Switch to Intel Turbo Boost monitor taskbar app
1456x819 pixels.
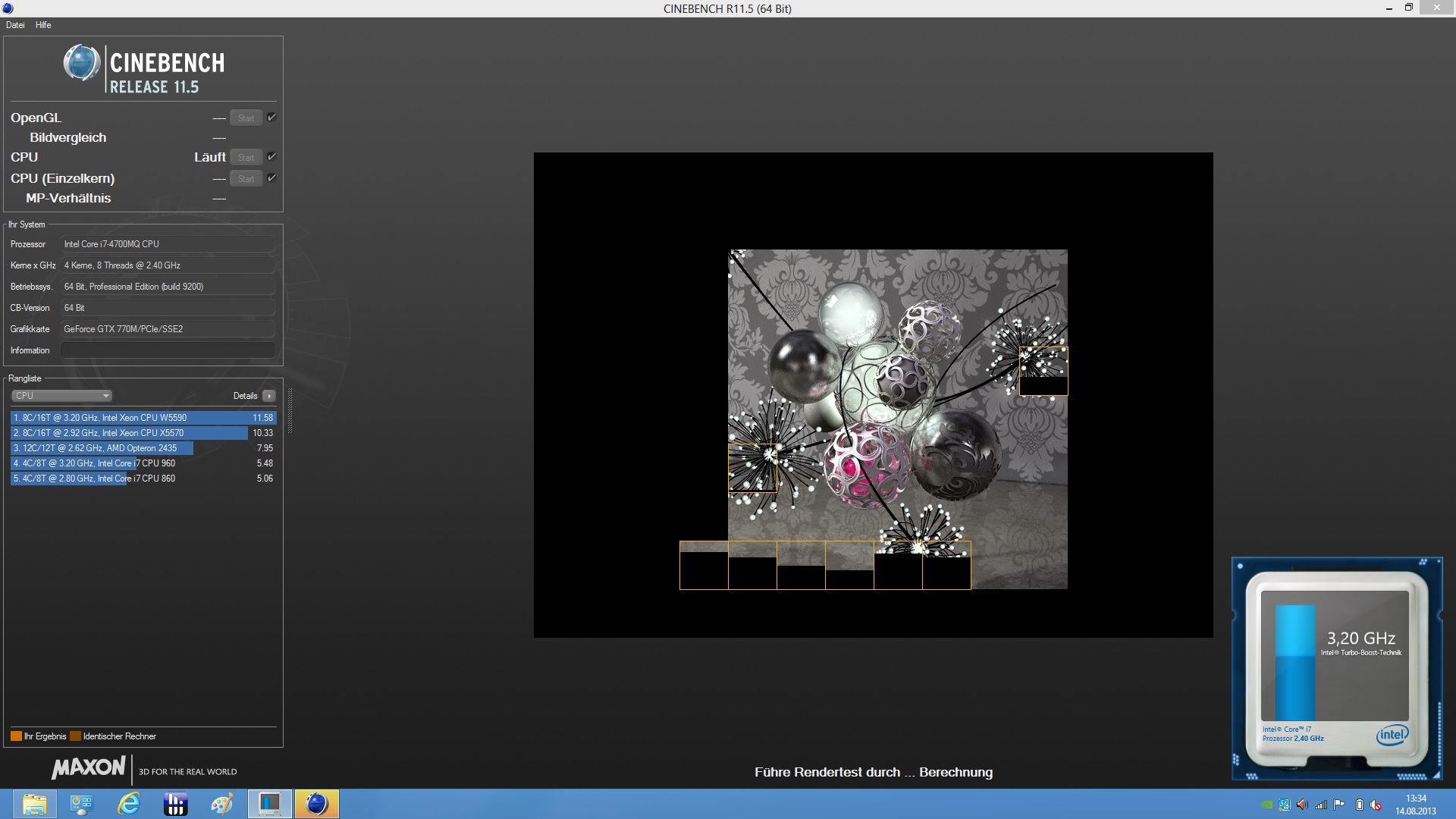point(270,804)
